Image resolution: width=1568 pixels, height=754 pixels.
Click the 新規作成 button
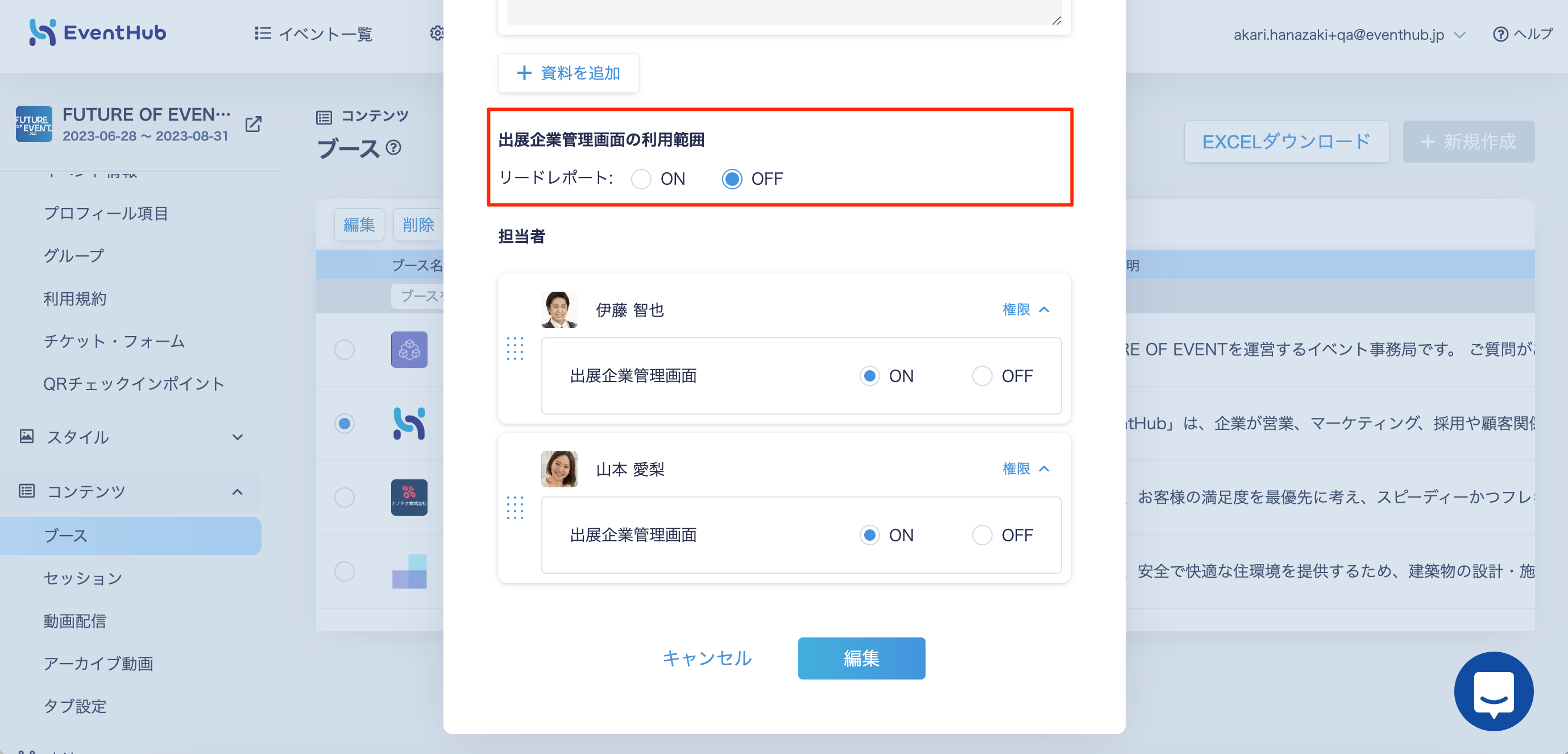(1468, 141)
